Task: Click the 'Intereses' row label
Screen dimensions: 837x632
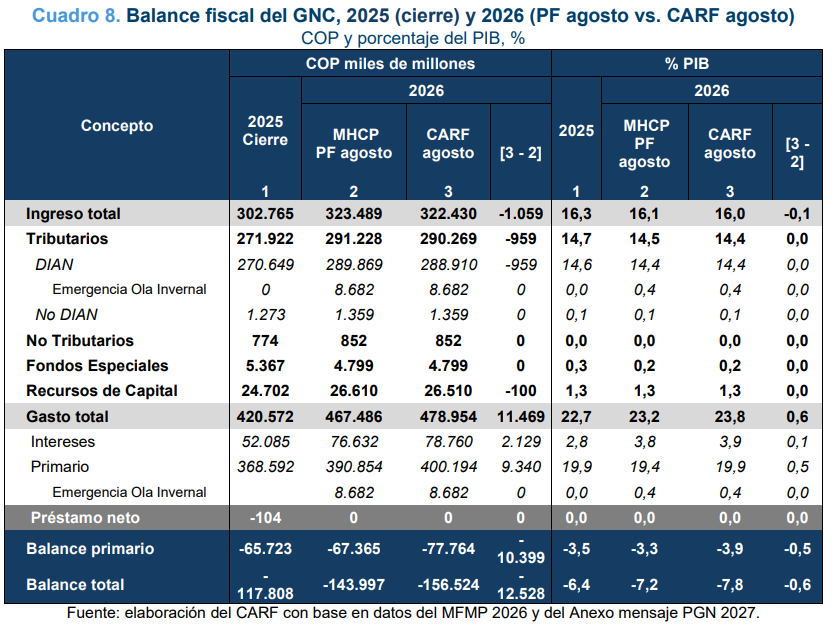Action: tap(62, 442)
